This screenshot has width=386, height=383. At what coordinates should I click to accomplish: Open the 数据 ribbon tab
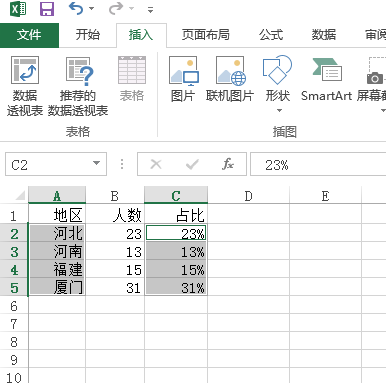click(324, 35)
